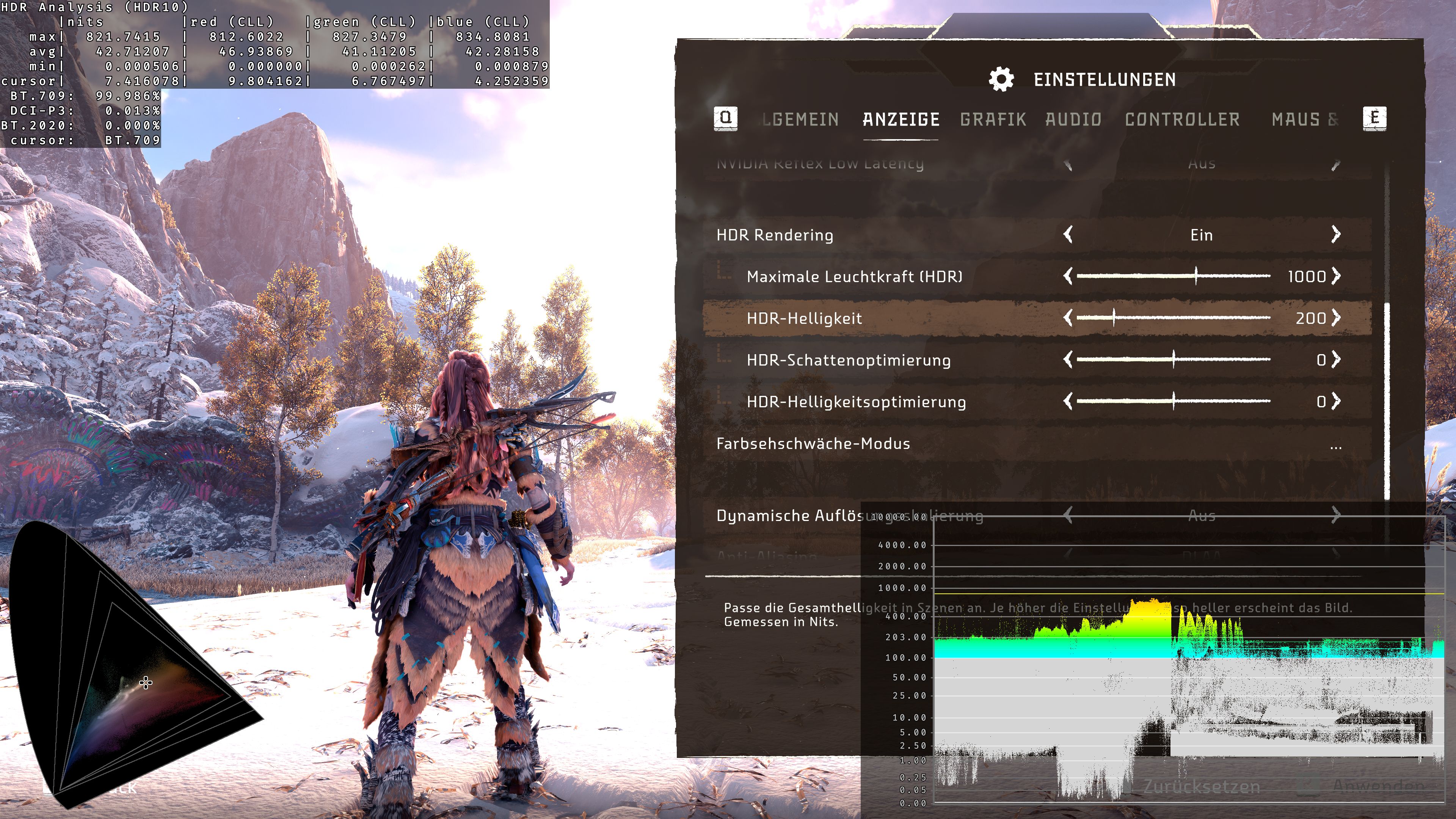Step up HDR-Helligkeitsoptimierung with its right arrow
This screenshot has height=819, width=1456.
(1337, 401)
